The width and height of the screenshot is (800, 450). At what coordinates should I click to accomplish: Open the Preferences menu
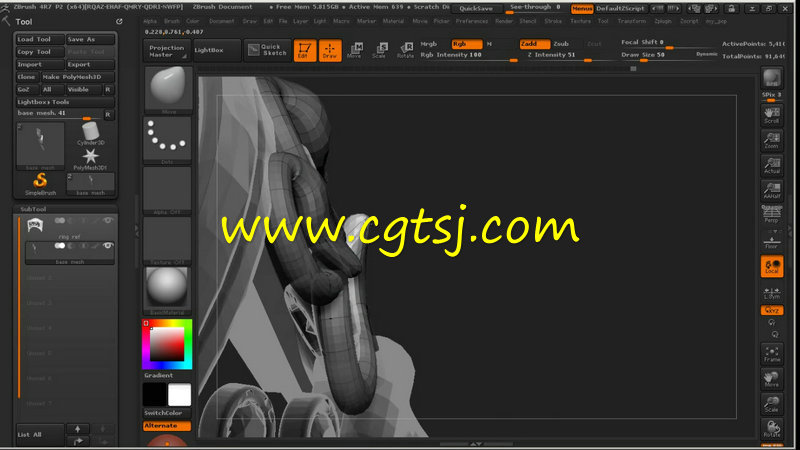[x=472, y=21]
